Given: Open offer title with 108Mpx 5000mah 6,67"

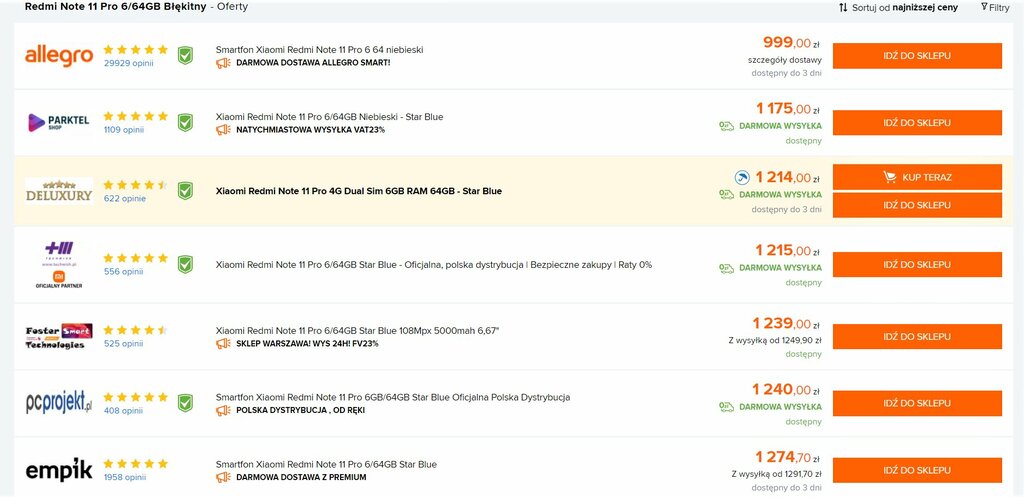Looking at the screenshot, I should 357,330.
